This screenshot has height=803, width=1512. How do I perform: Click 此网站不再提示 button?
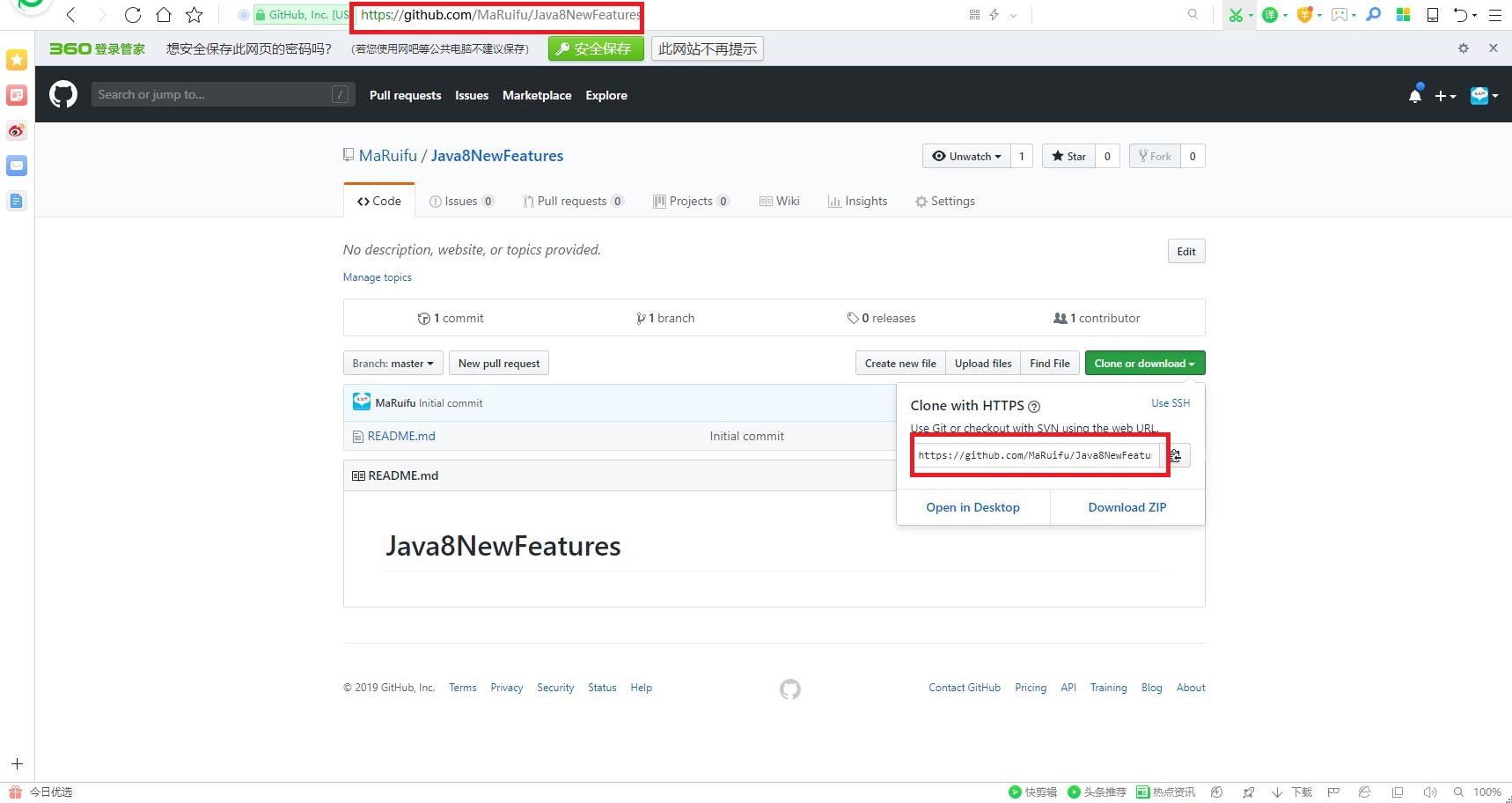tap(708, 49)
